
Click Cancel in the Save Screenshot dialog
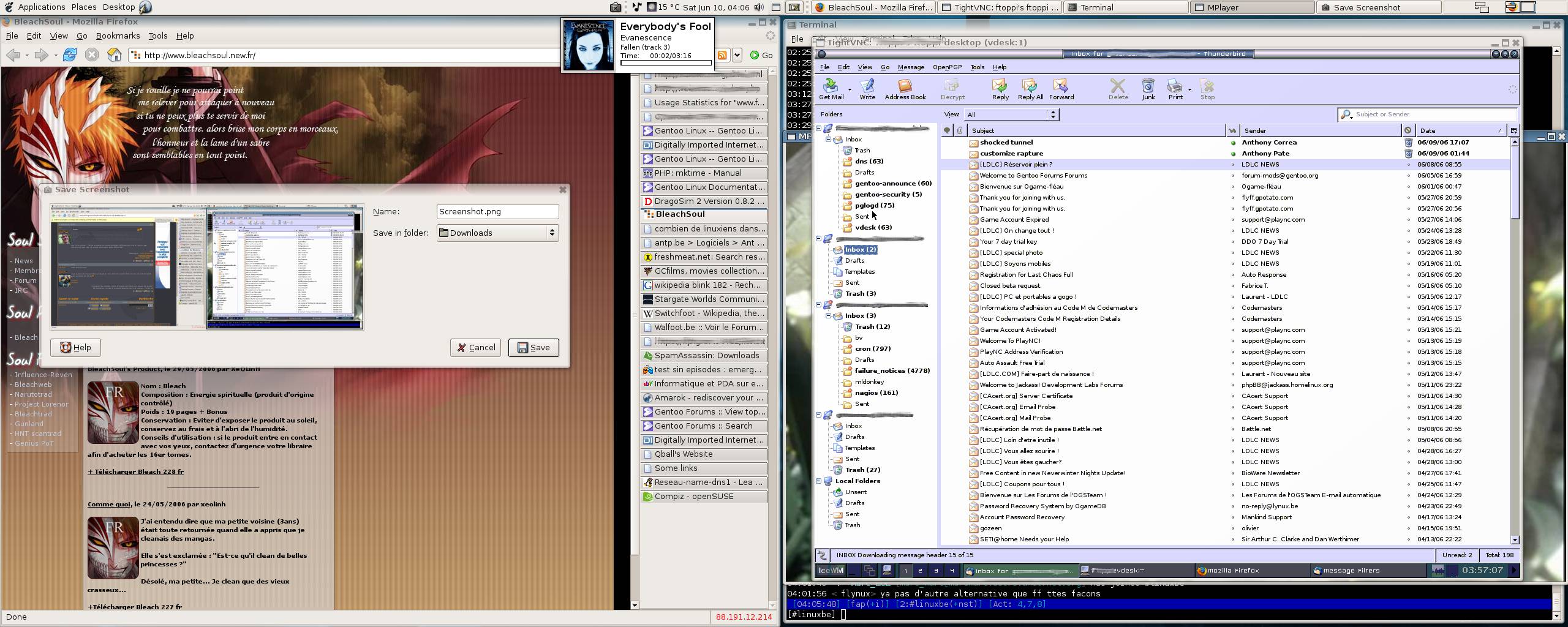coord(475,348)
